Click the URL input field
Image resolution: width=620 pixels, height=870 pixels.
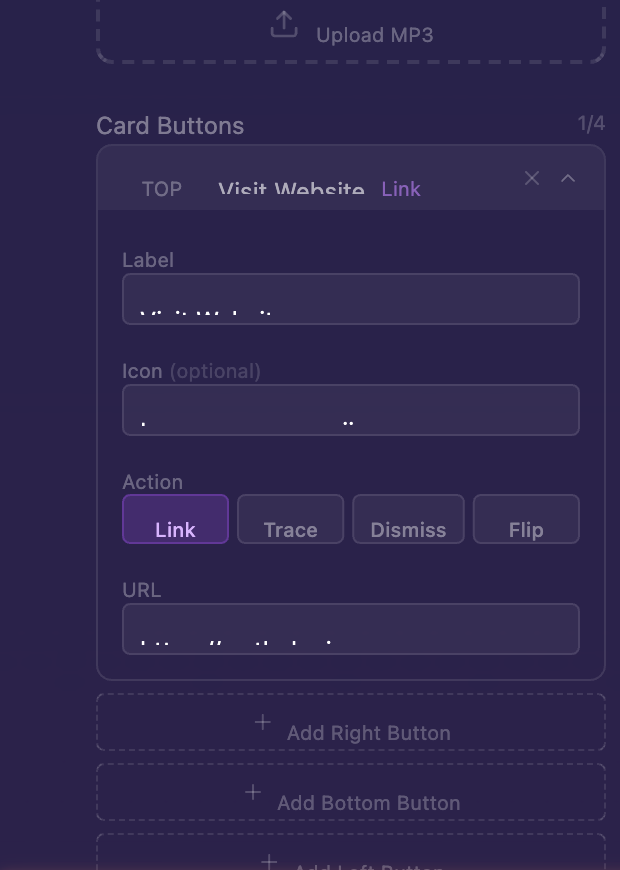click(x=350, y=628)
